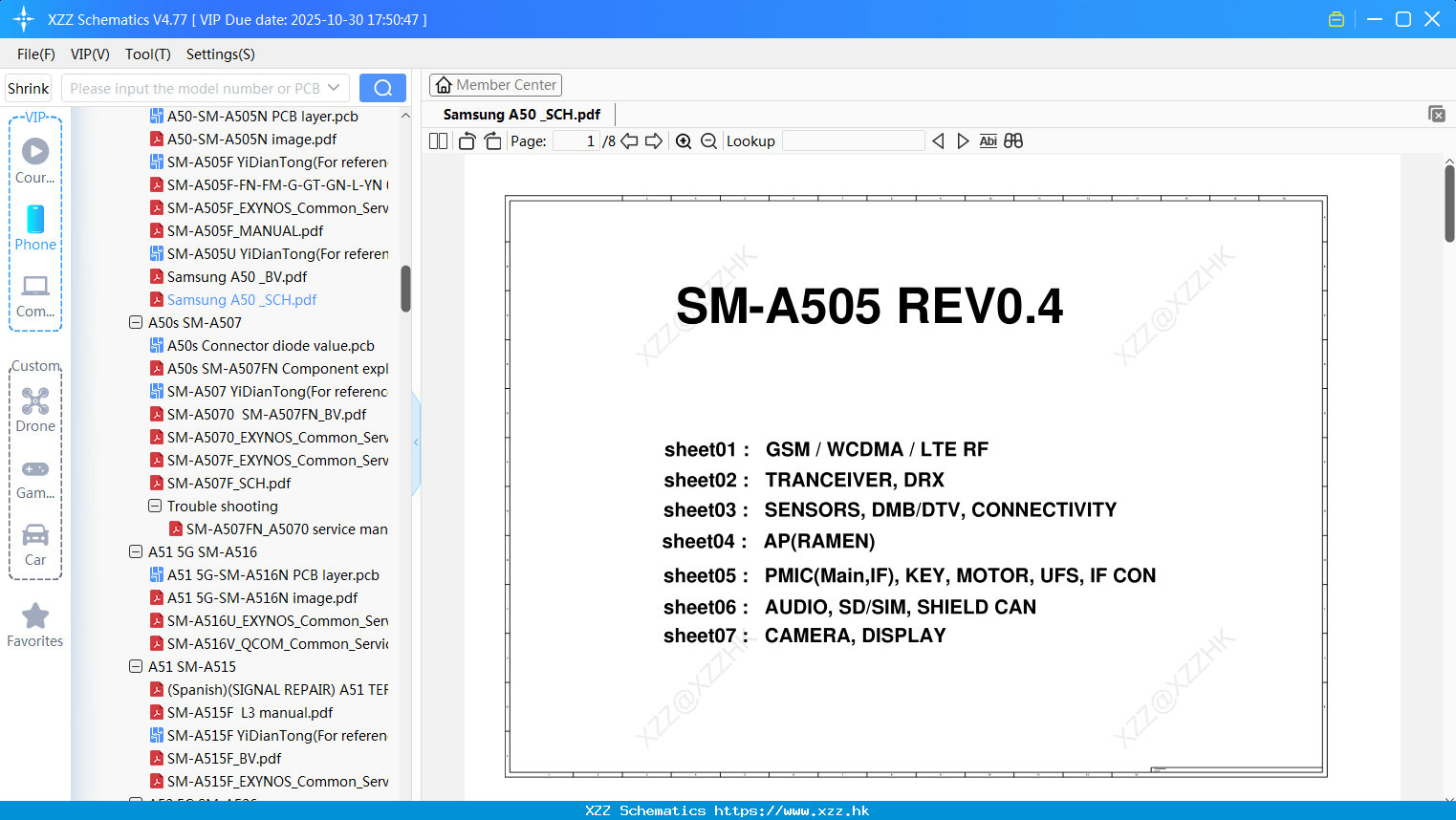The width and height of the screenshot is (1456, 820).
Task: Collapse the A50s SM-A507 folder
Action: (x=136, y=323)
